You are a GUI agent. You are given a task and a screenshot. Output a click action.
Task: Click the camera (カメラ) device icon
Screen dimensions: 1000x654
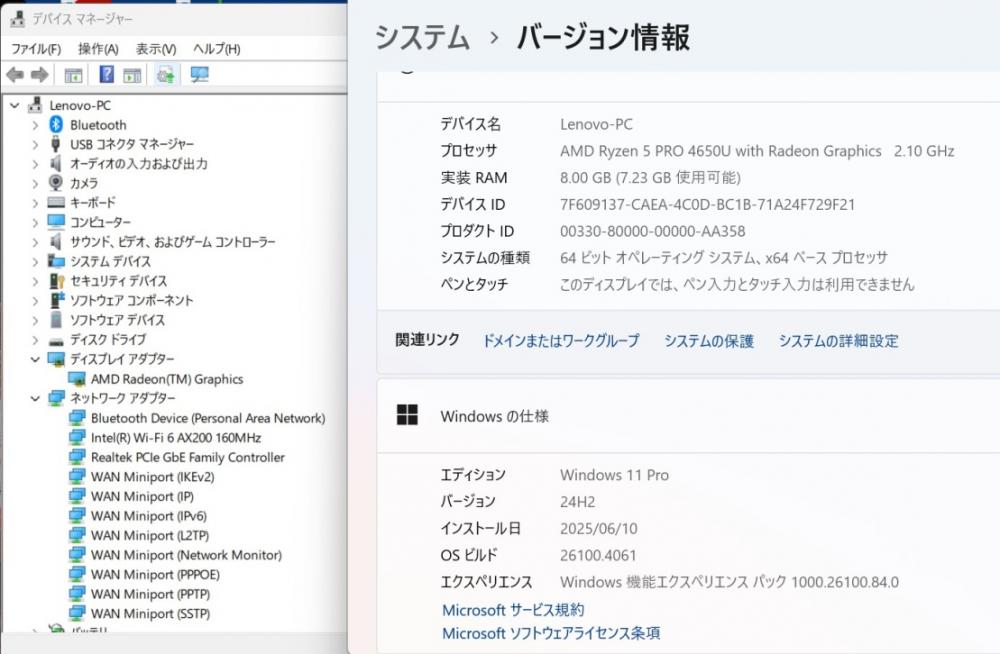pos(57,183)
